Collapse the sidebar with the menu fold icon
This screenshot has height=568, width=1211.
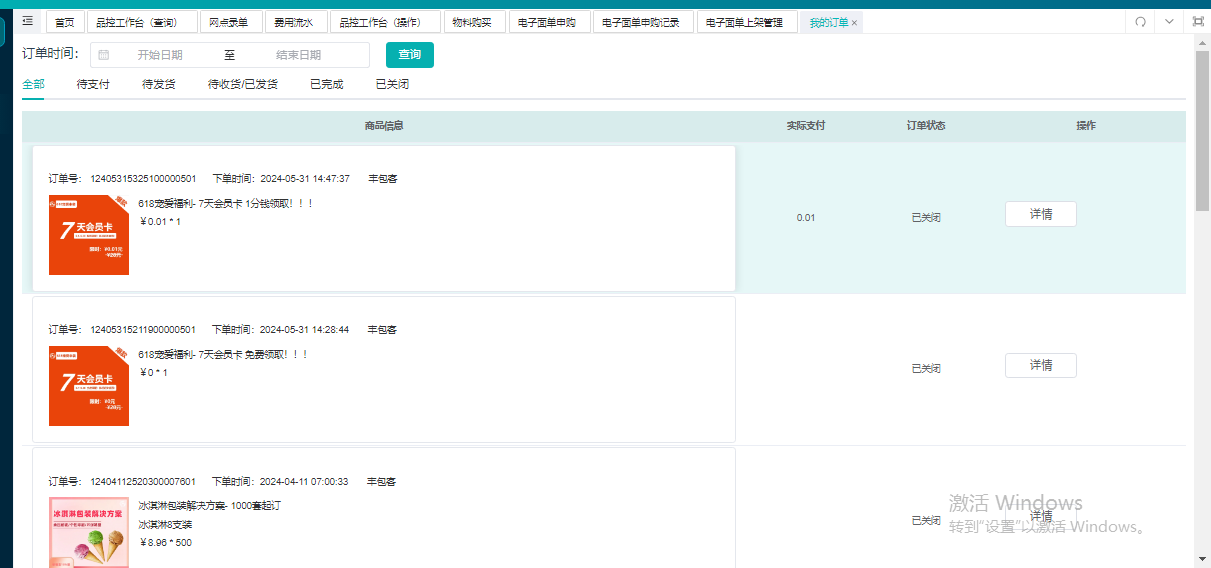click(x=27, y=21)
